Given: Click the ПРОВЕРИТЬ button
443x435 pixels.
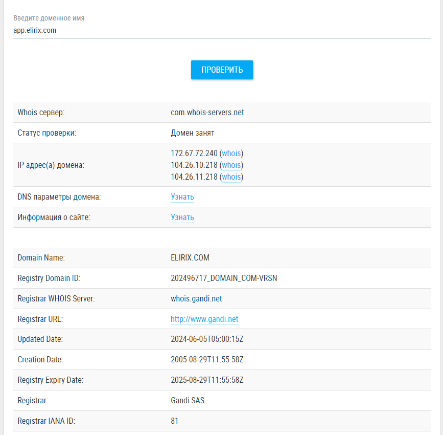Looking at the screenshot, I should coord(222,70).
